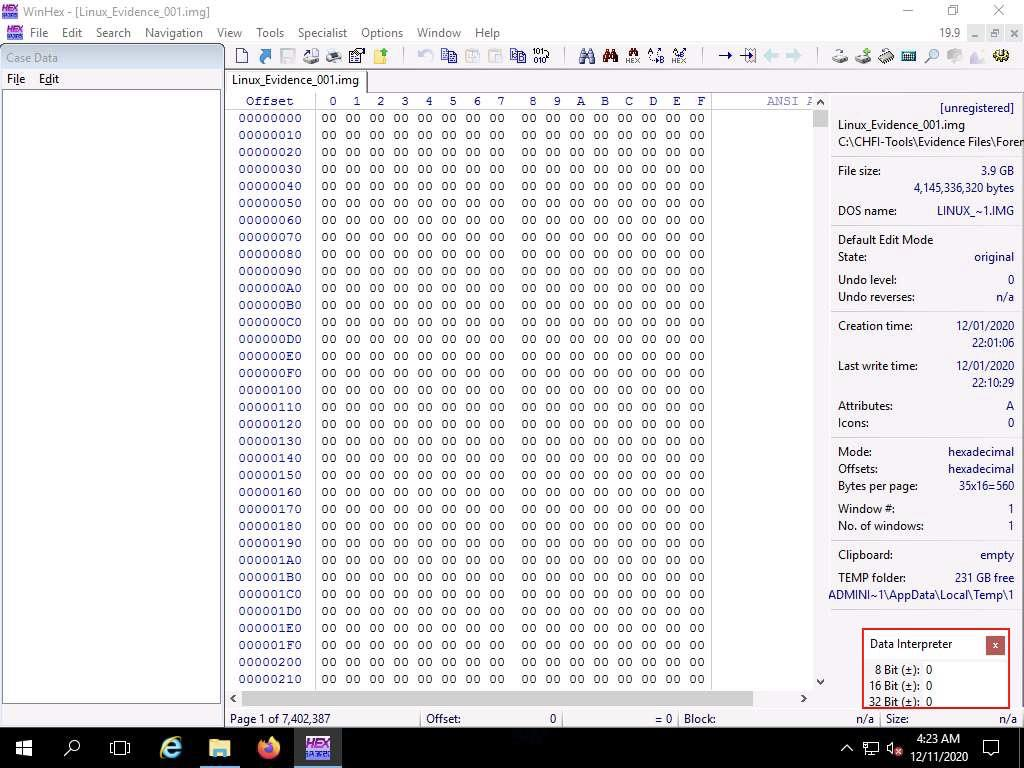
Task: Click the vertical scrollbar down arrow
Action: click(820, 681)
